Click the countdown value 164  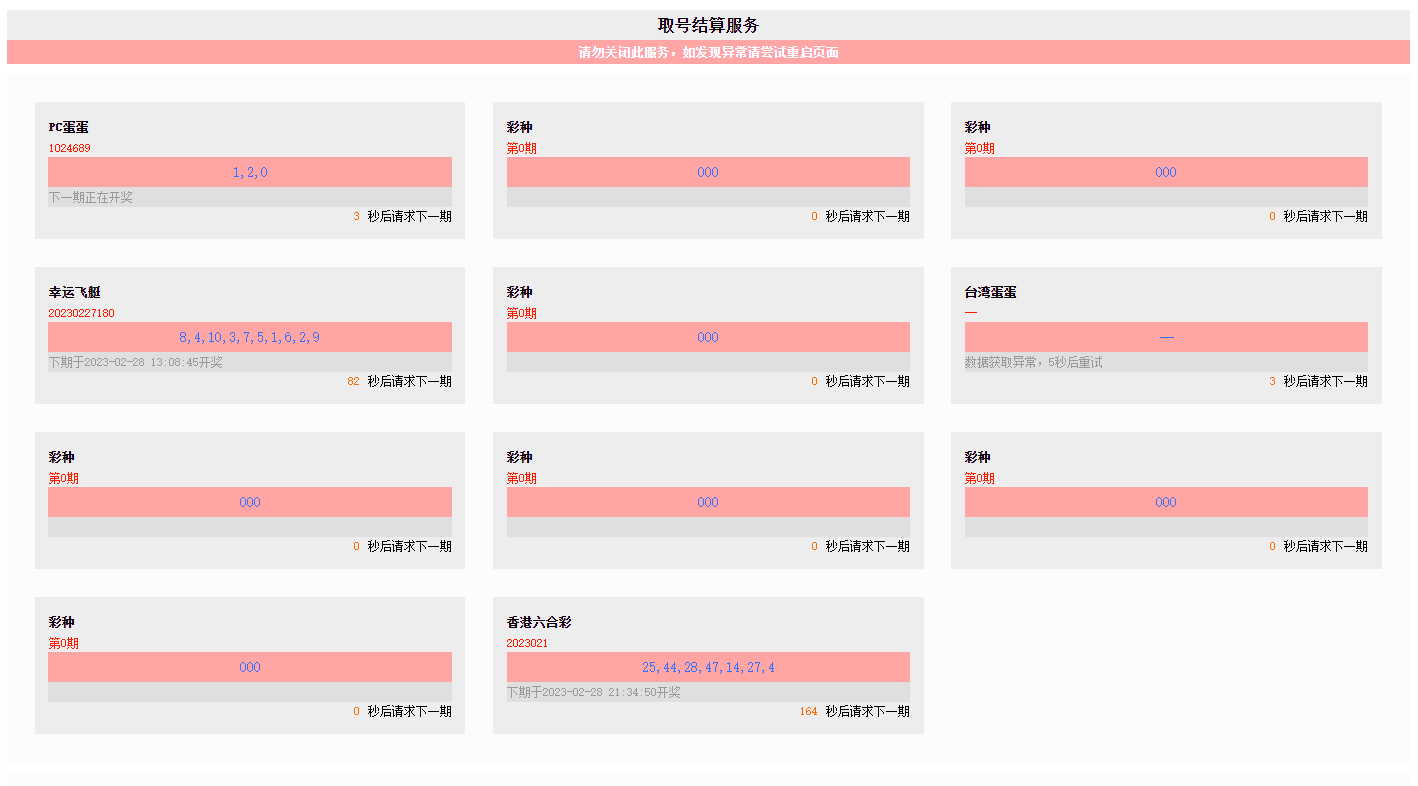click(808, 711)
